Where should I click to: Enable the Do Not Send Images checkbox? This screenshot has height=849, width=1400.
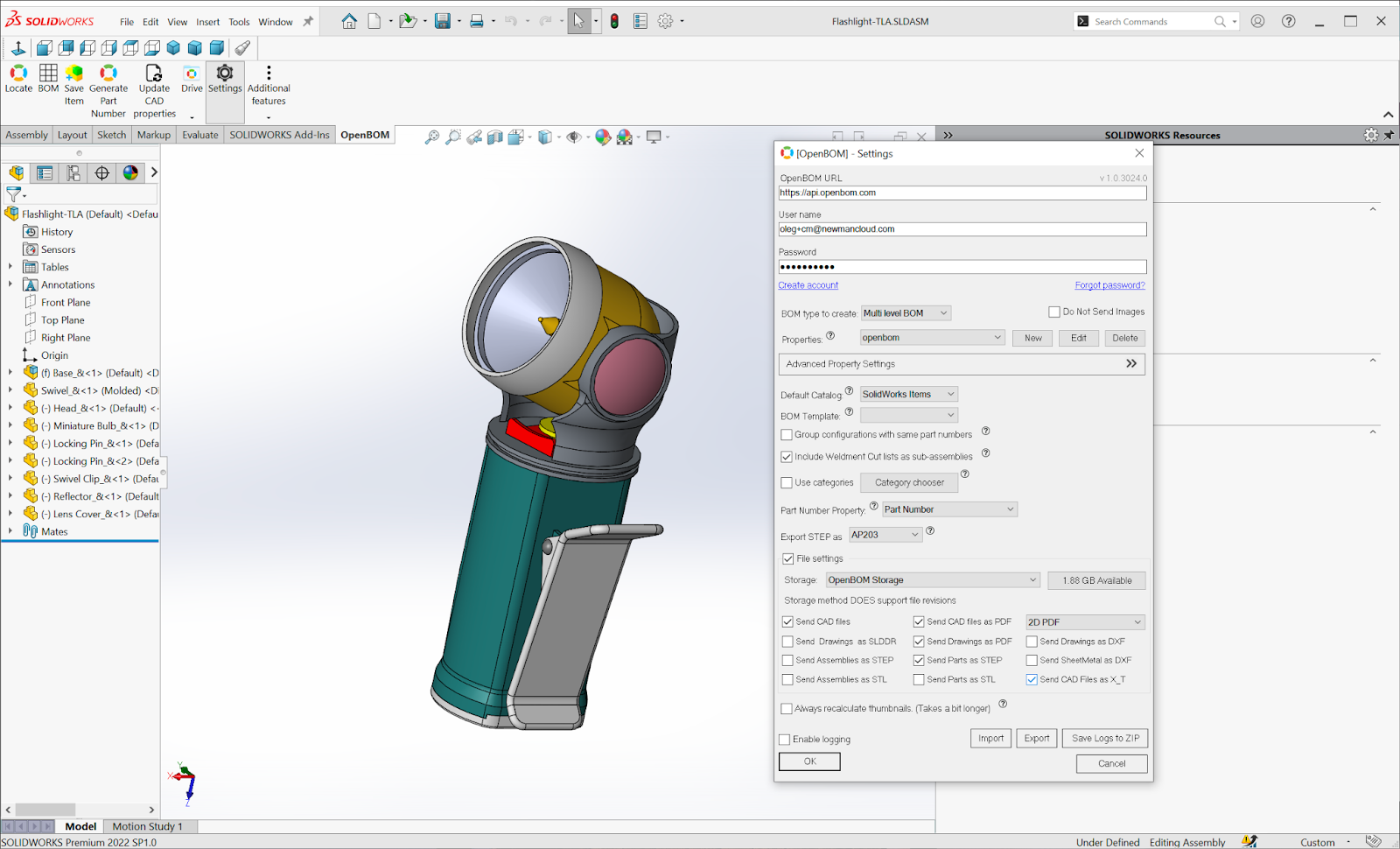coord(1054,312)
